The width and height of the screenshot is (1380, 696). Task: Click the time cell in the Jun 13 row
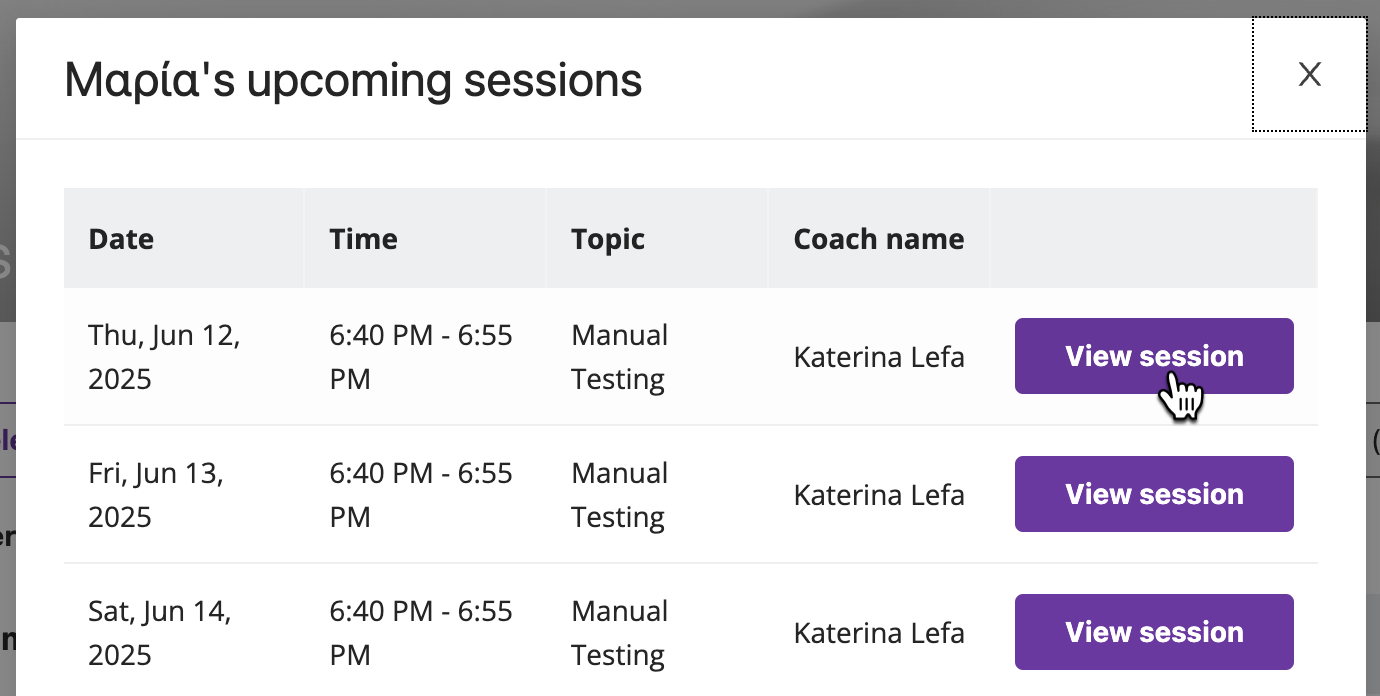[x=421, y=495]
